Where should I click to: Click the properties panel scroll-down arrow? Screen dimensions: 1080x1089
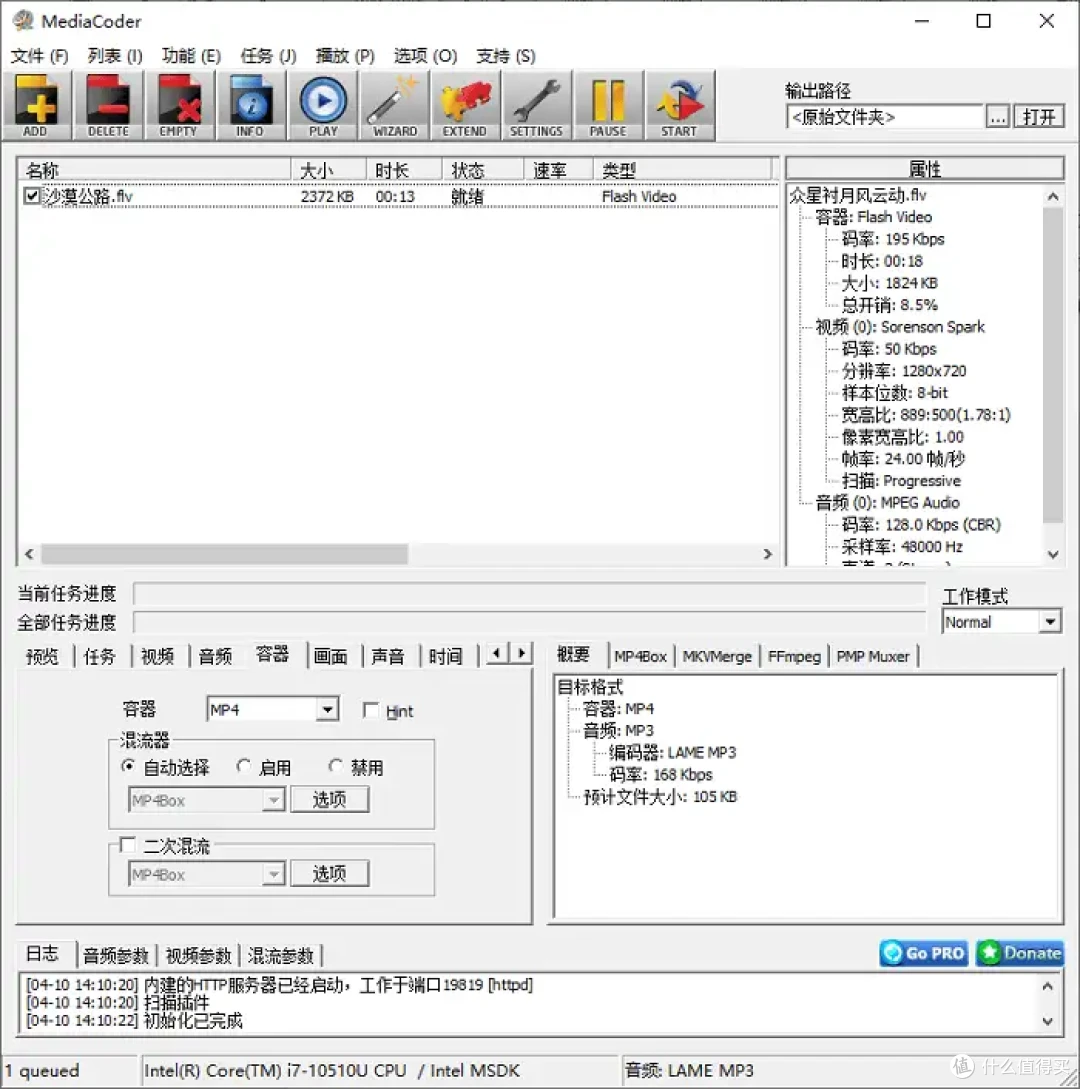(1053, 554)
